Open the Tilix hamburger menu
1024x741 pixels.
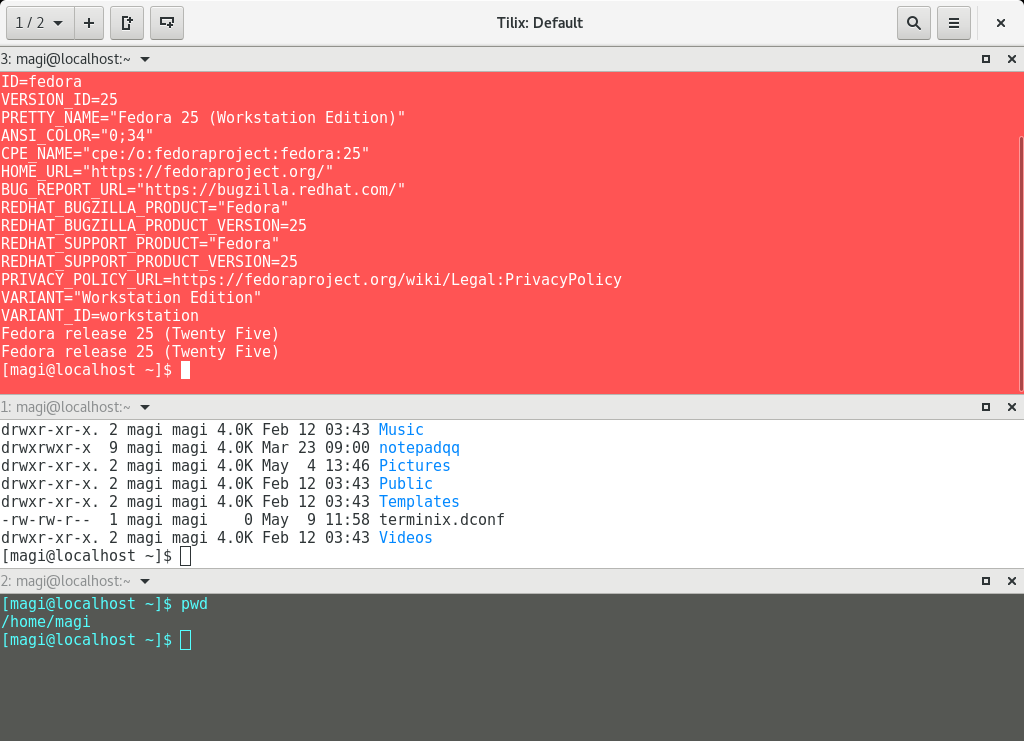pyautogui.click(x=953, y=23)
